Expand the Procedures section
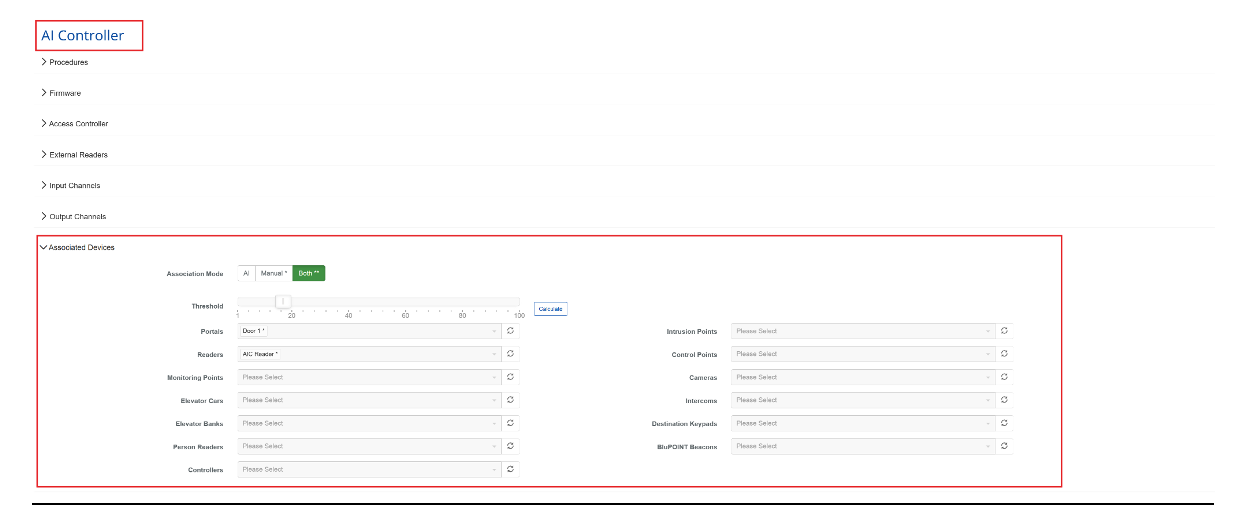 click(68, 62)
